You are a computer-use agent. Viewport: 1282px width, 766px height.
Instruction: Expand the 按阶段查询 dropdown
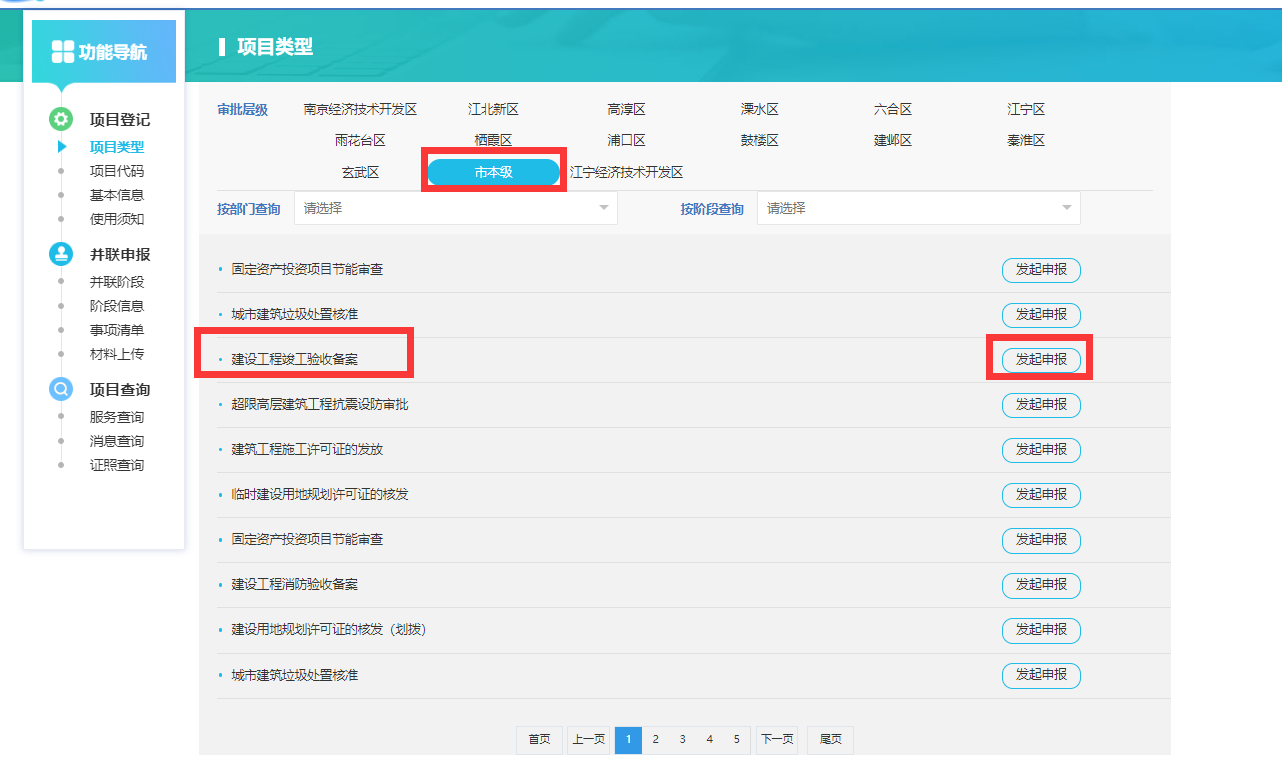[x=918, y=208]
